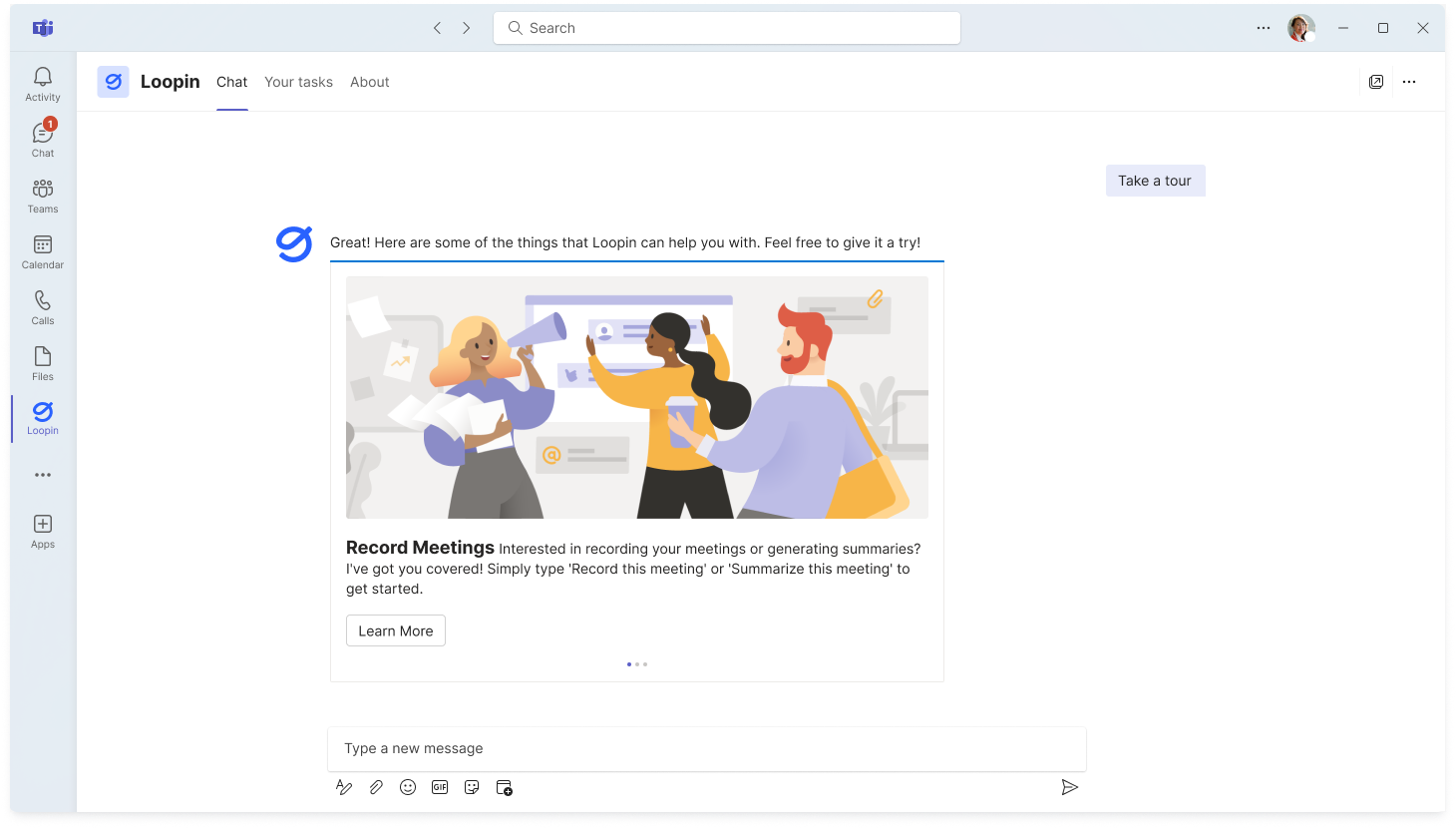Viewport: 1456px width, 829px height.
Task: Open the Calendar app
Action: pos(43,251)
